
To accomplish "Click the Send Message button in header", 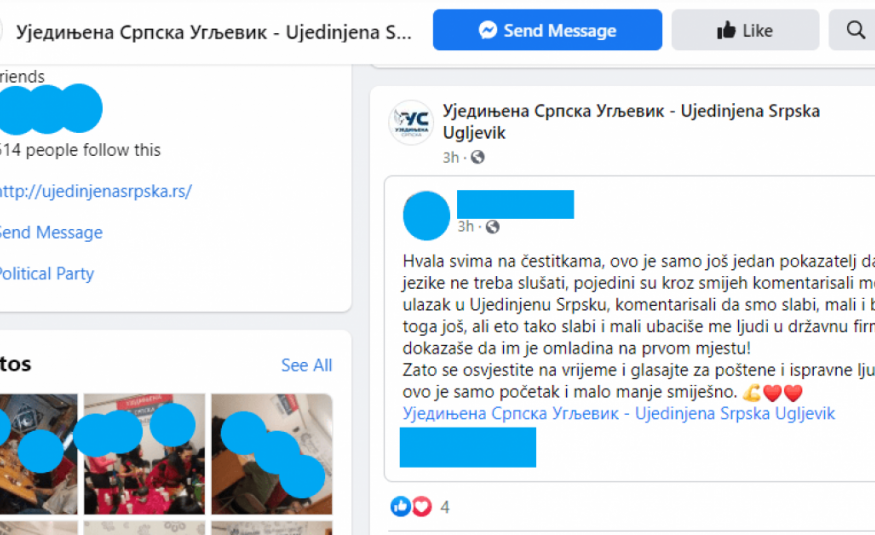I will 547,30.
